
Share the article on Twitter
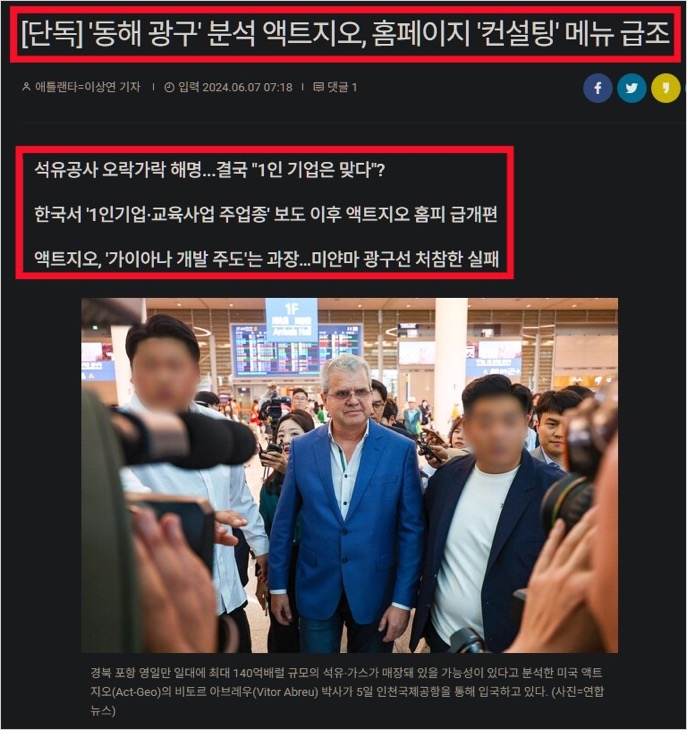tap(632, 88)
